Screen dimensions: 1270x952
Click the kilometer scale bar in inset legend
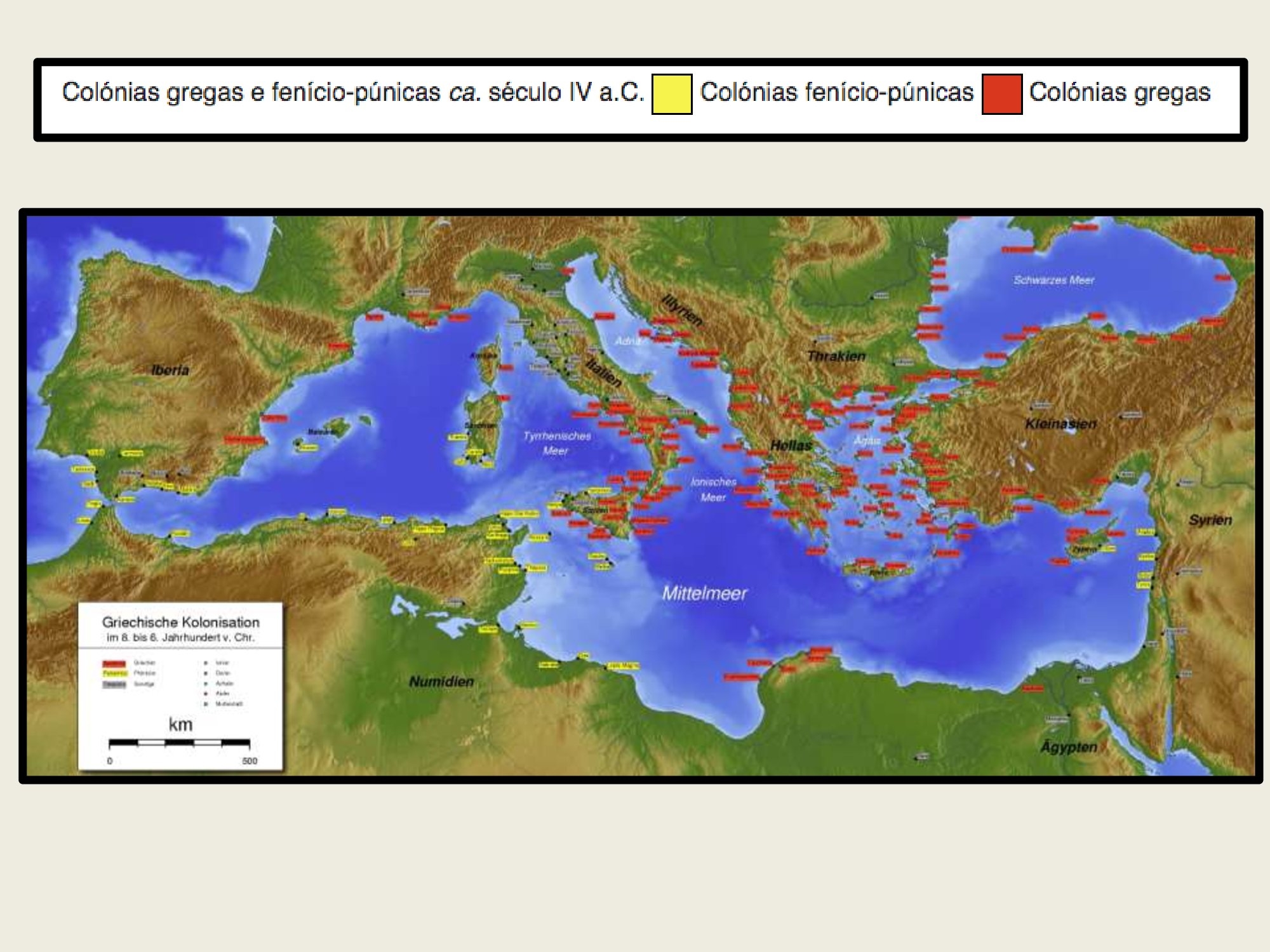(179, 742)
